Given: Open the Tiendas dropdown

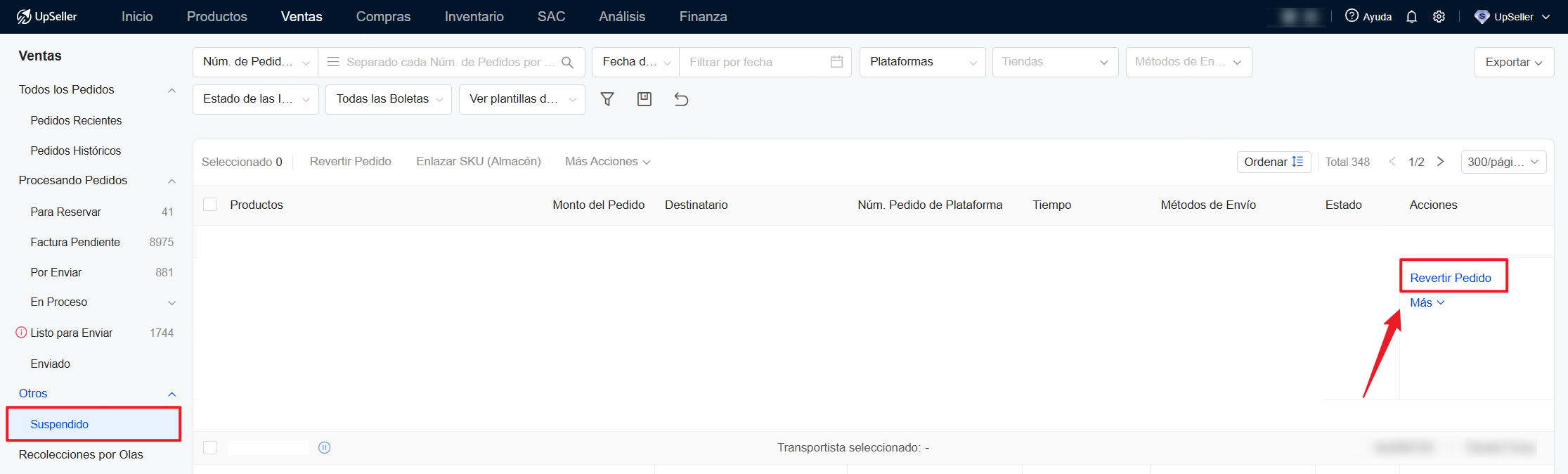Looking at the screenshot, I should pos(1055,62).
